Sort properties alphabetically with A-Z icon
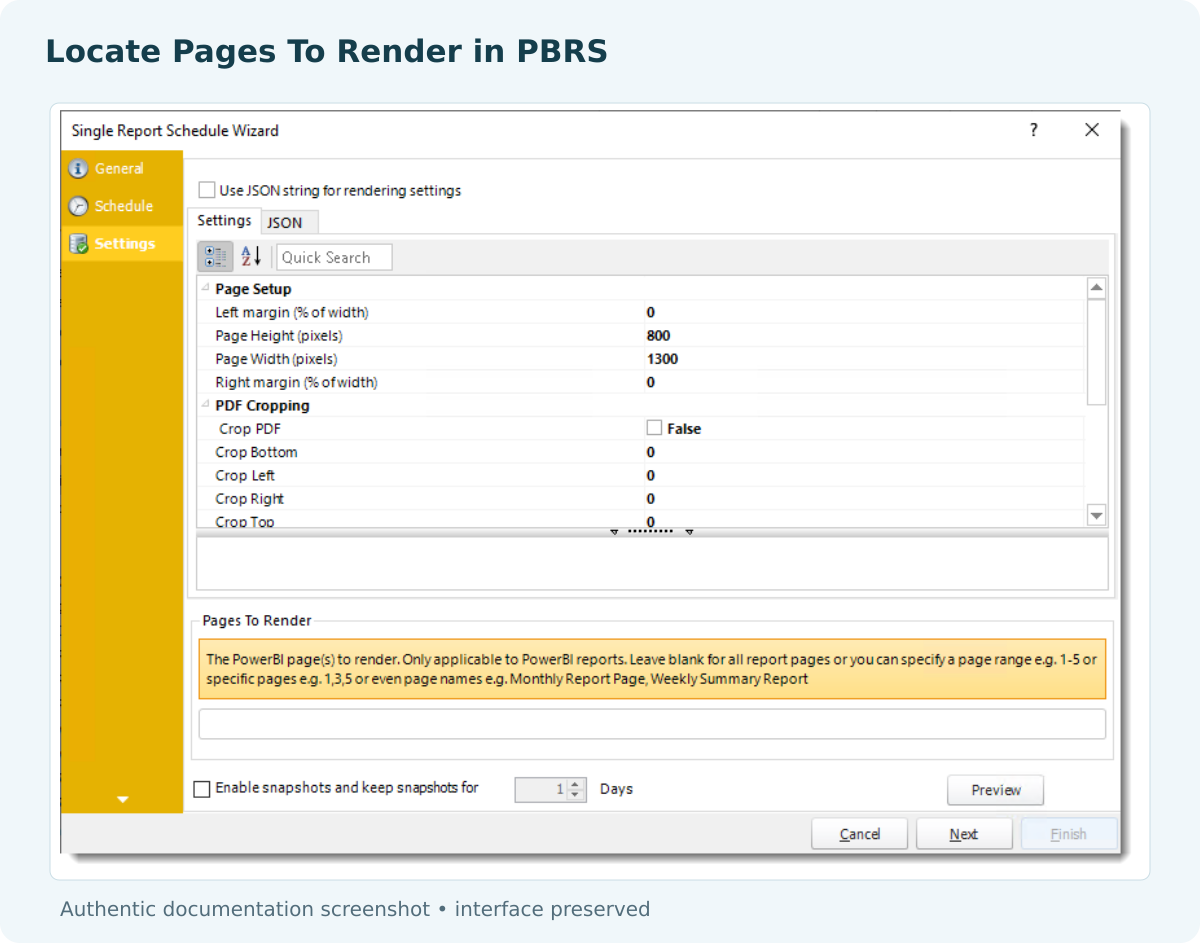This screenshot has height=943, width=1200. tap(251, 257)
